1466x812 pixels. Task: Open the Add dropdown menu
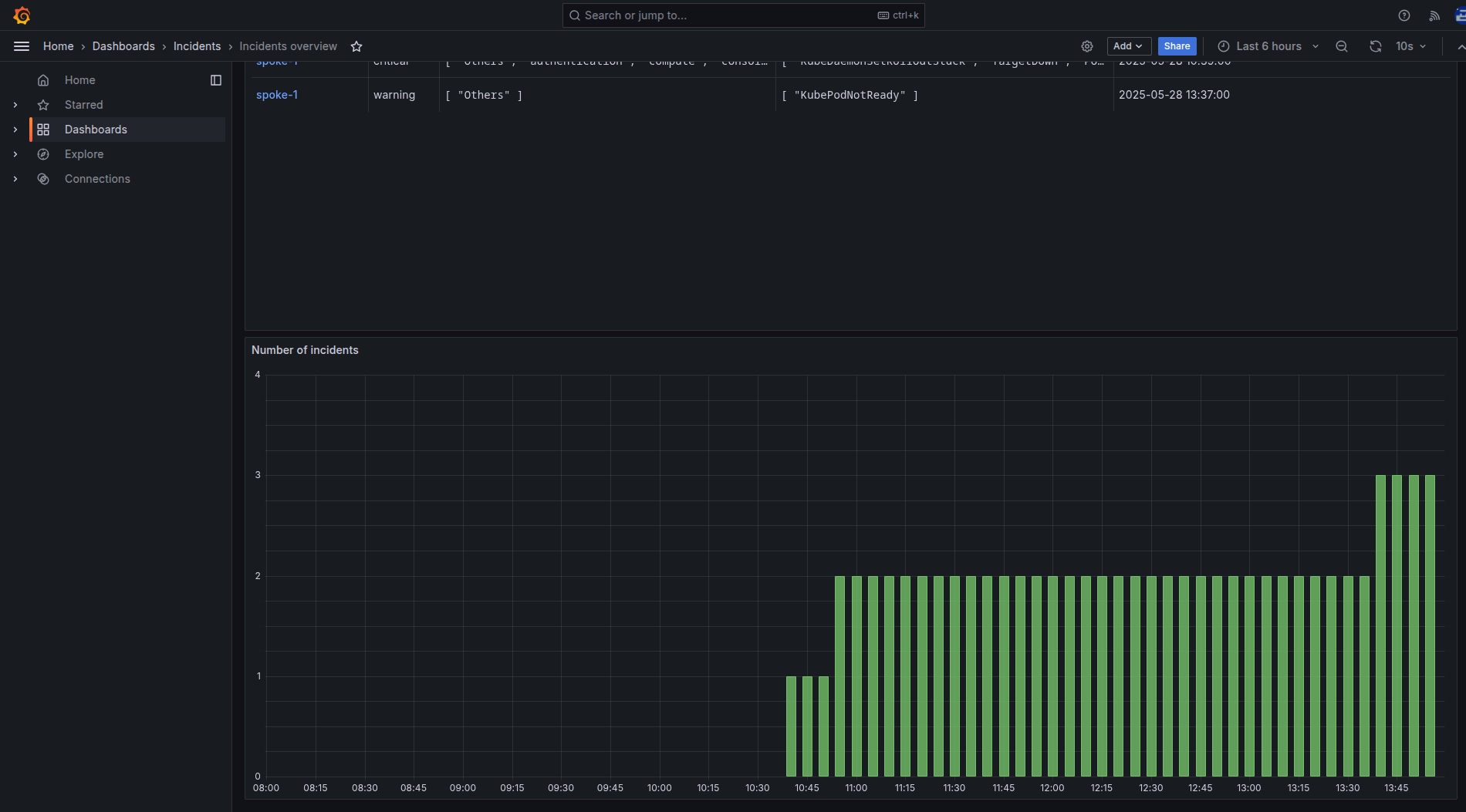[1128, 46]
